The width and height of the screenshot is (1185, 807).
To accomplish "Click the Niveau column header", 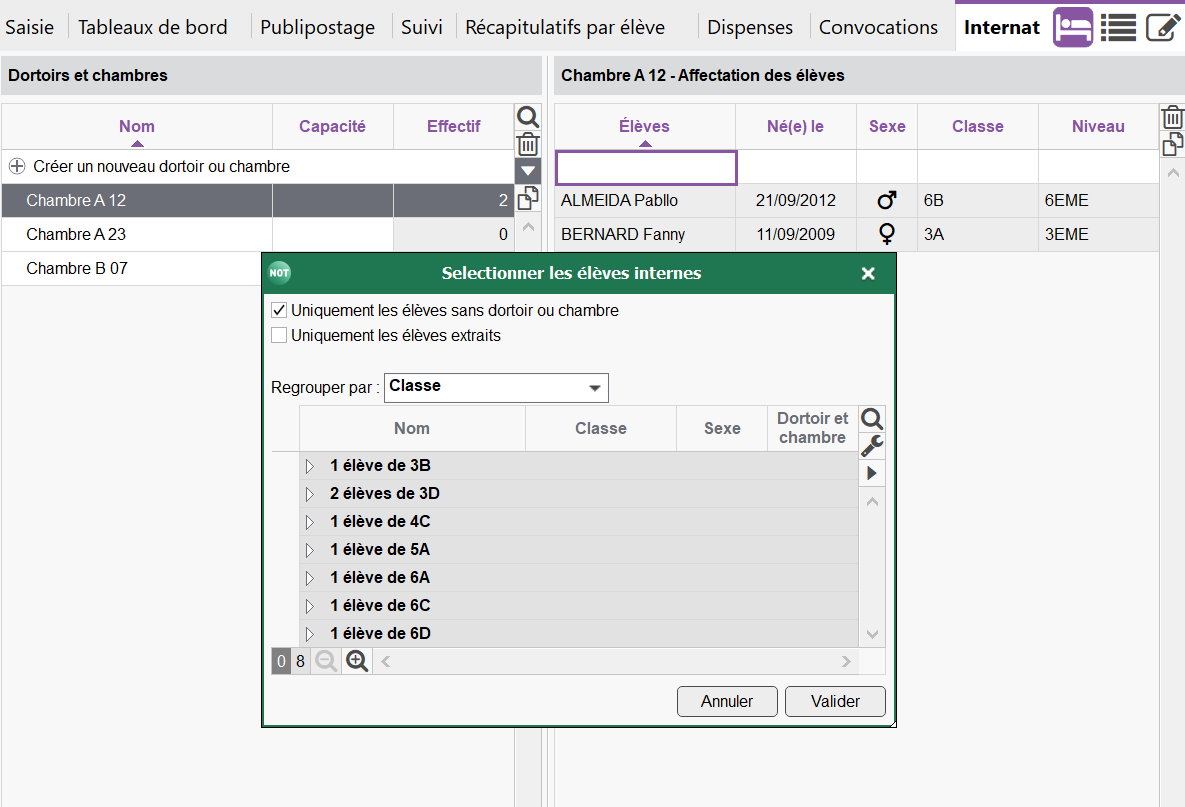I will pos(1098,126).
